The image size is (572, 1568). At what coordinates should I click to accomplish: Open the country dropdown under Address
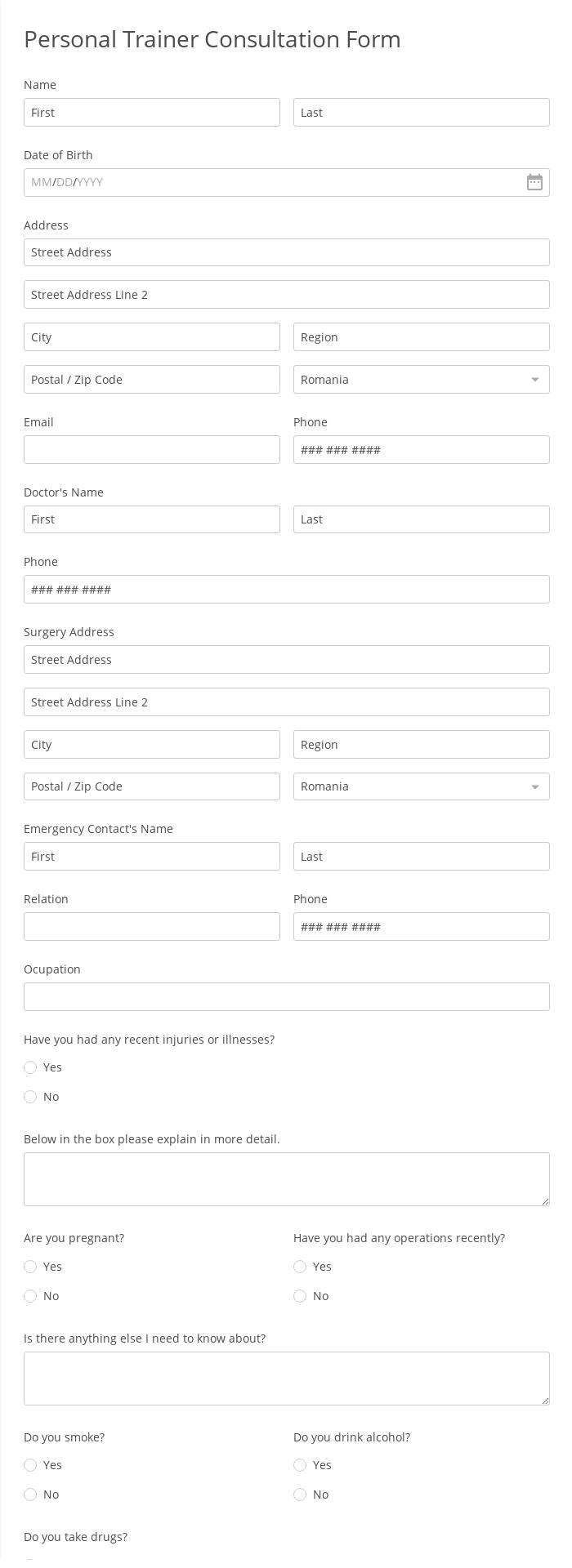[x=421, y=379]
